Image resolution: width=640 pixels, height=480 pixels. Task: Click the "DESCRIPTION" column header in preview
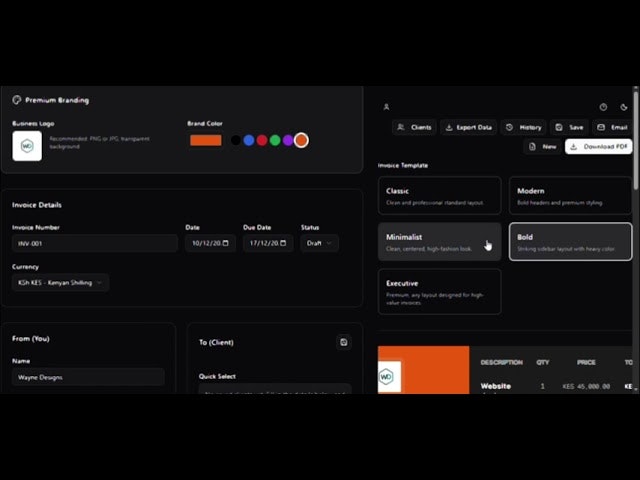(501, 362)
